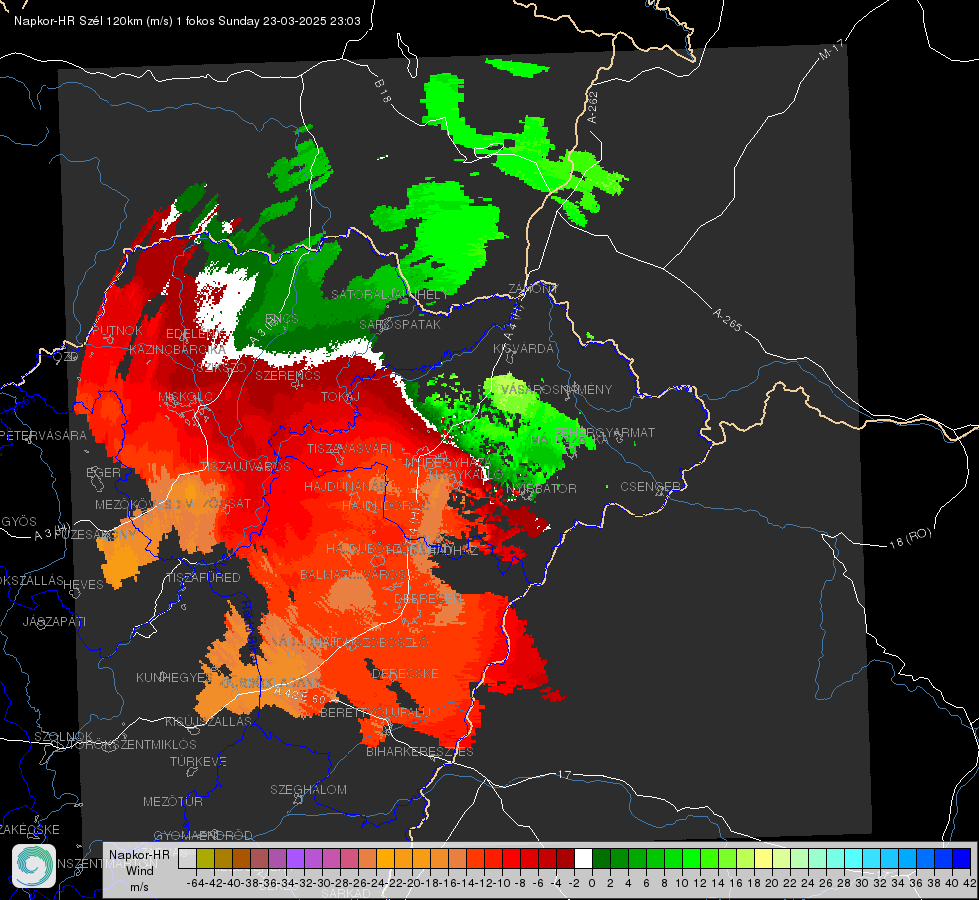Image resolution: width=979 pixels, height=900 pixels.
Task: Click the 'SZERENCS' city label
Action: [288, 376]
